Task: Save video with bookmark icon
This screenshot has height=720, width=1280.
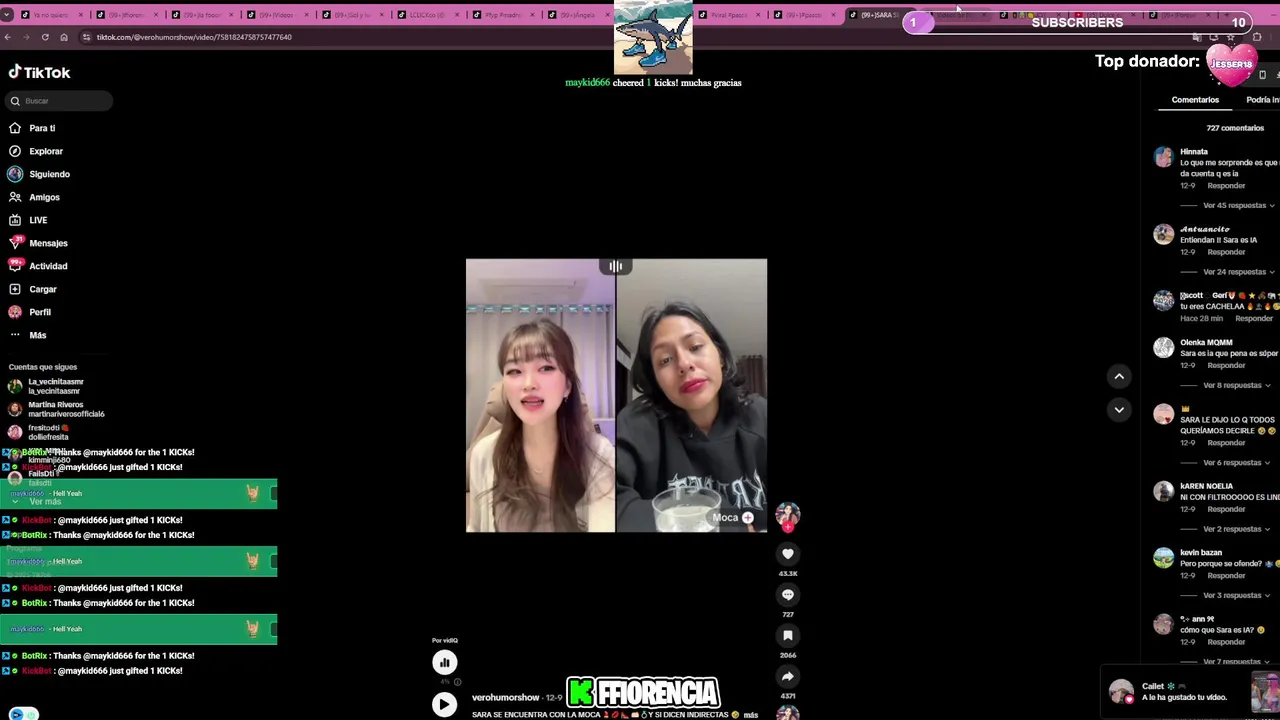Action: [788, 635]
